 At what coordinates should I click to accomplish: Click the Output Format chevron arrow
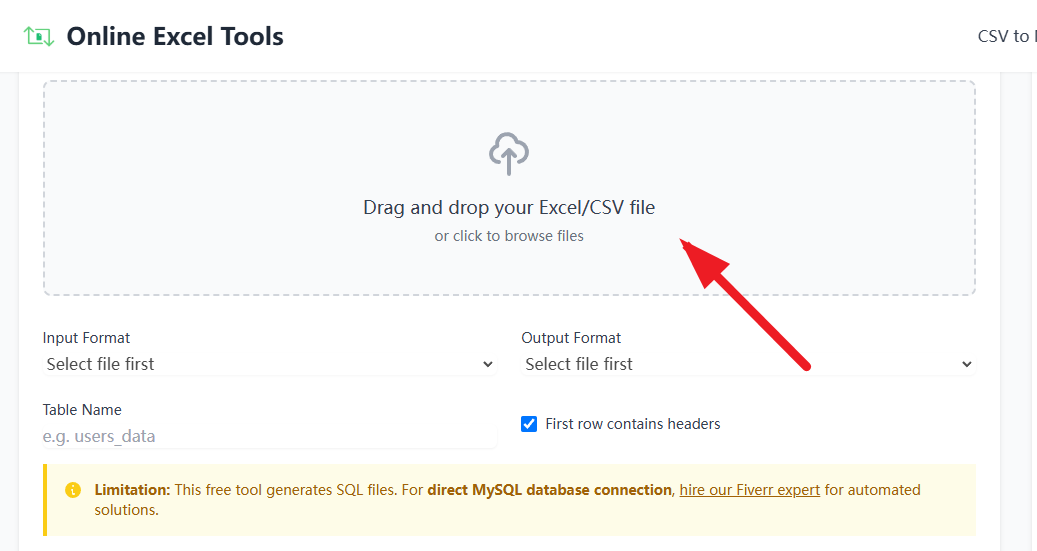coord(967,364)
